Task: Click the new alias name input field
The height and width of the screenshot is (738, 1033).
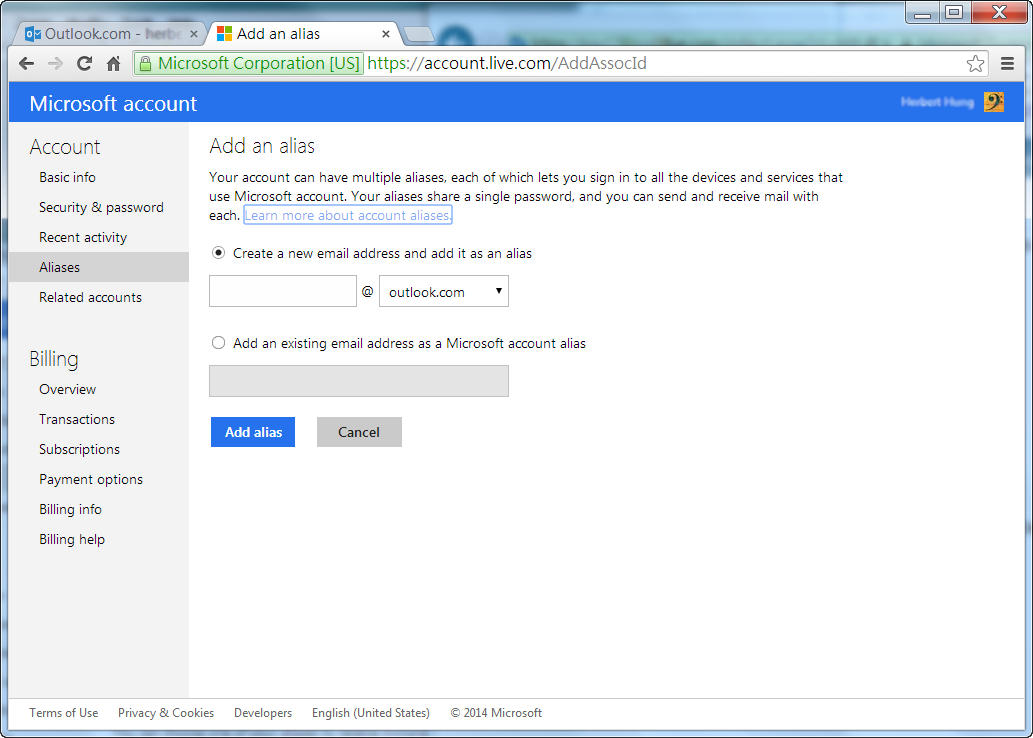Action: tap(283, 291)
